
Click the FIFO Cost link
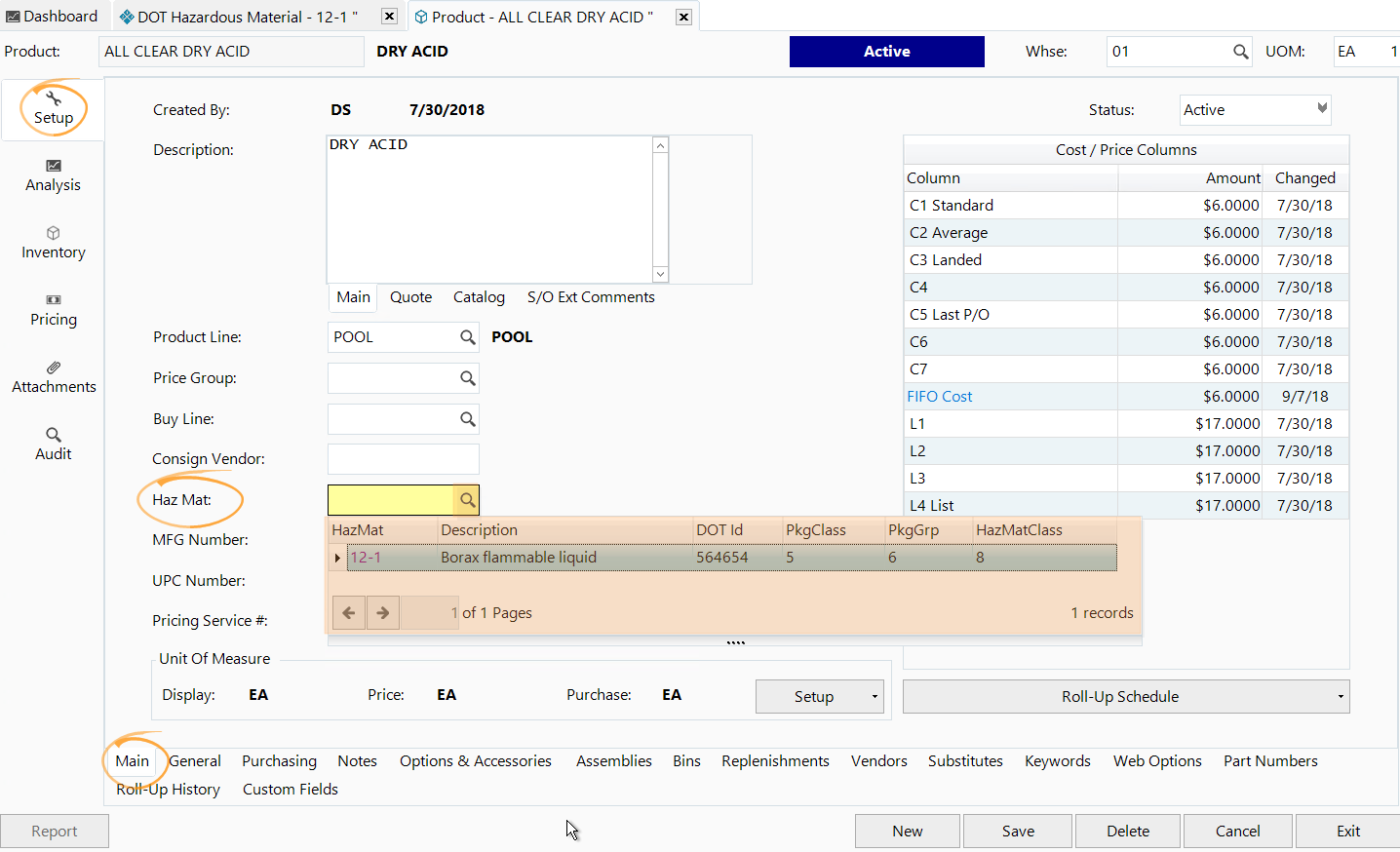tap(939, 397)
